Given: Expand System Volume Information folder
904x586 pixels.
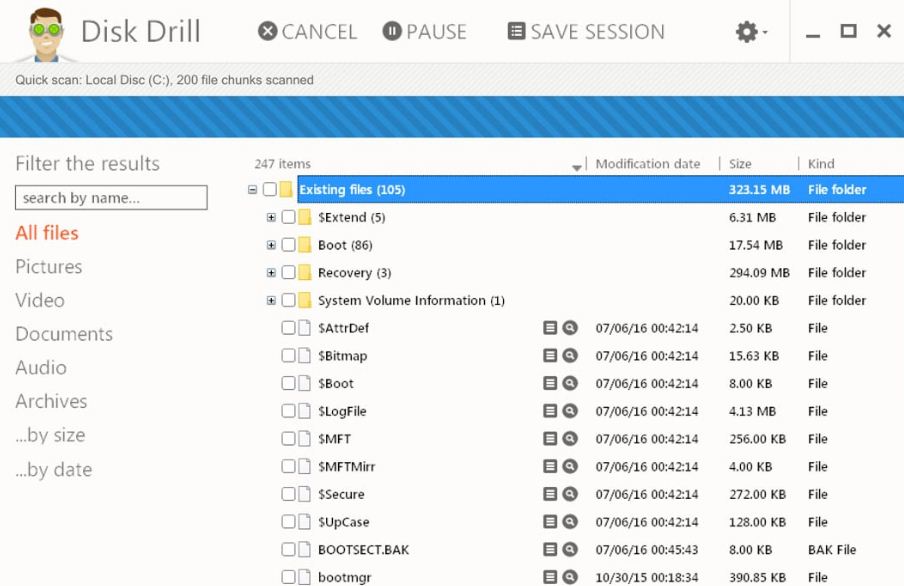Looking at the screenshot, I should pos(271,300).
